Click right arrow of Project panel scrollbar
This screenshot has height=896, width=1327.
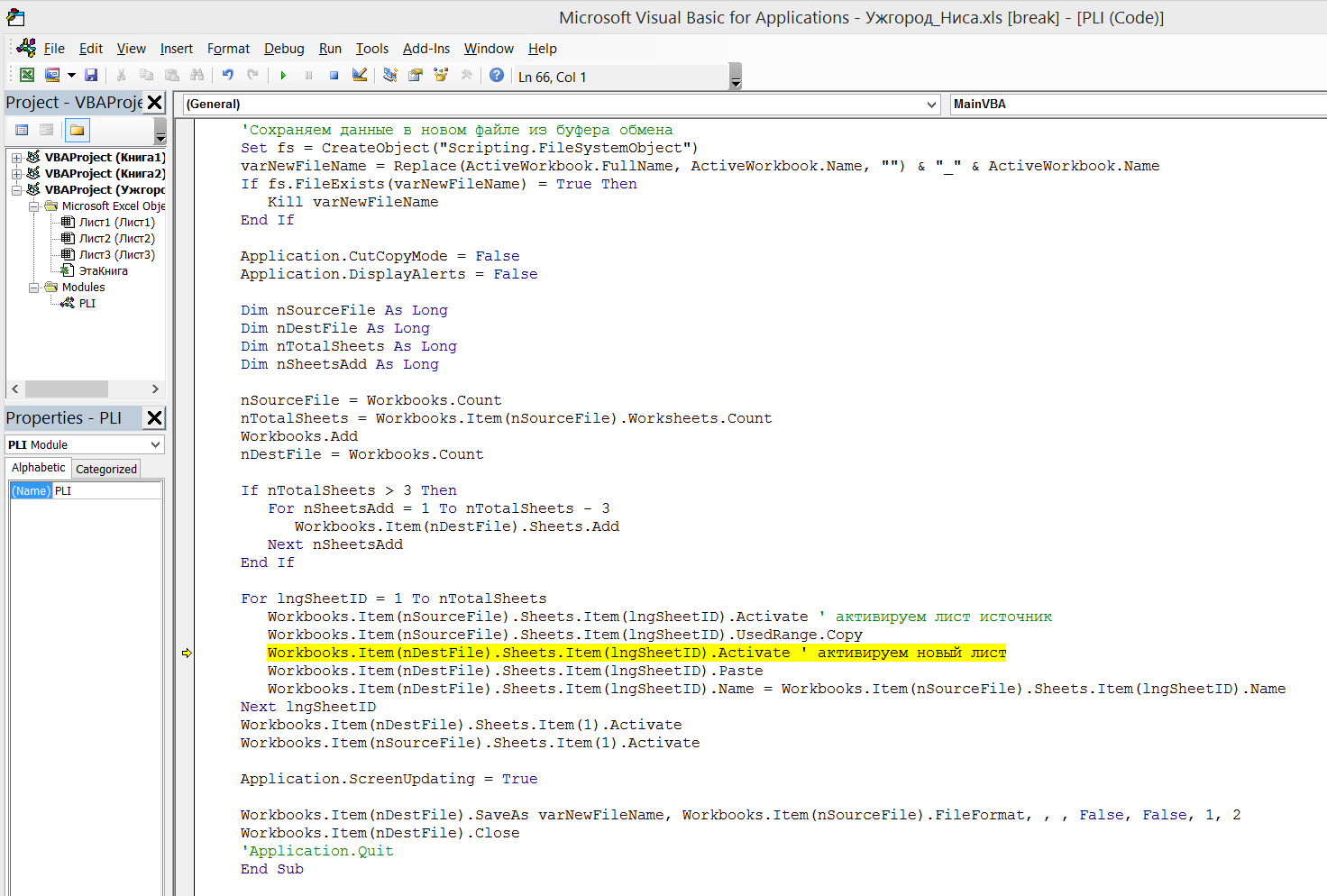pyautogui.click(x=155, y=389)
